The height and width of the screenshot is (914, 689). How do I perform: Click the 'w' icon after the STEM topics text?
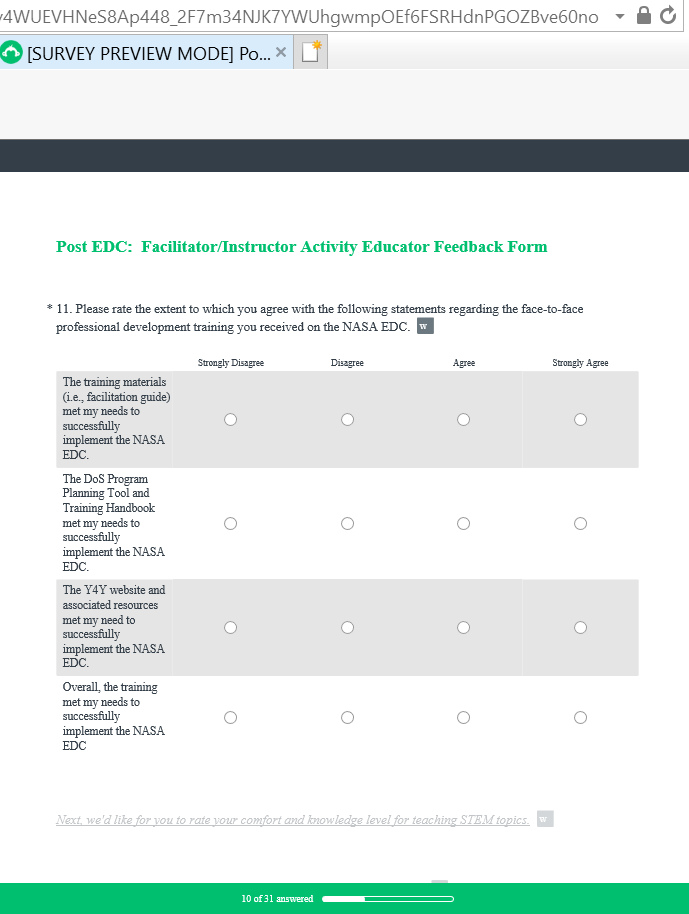pyautogui.click(x=544, y=819)
